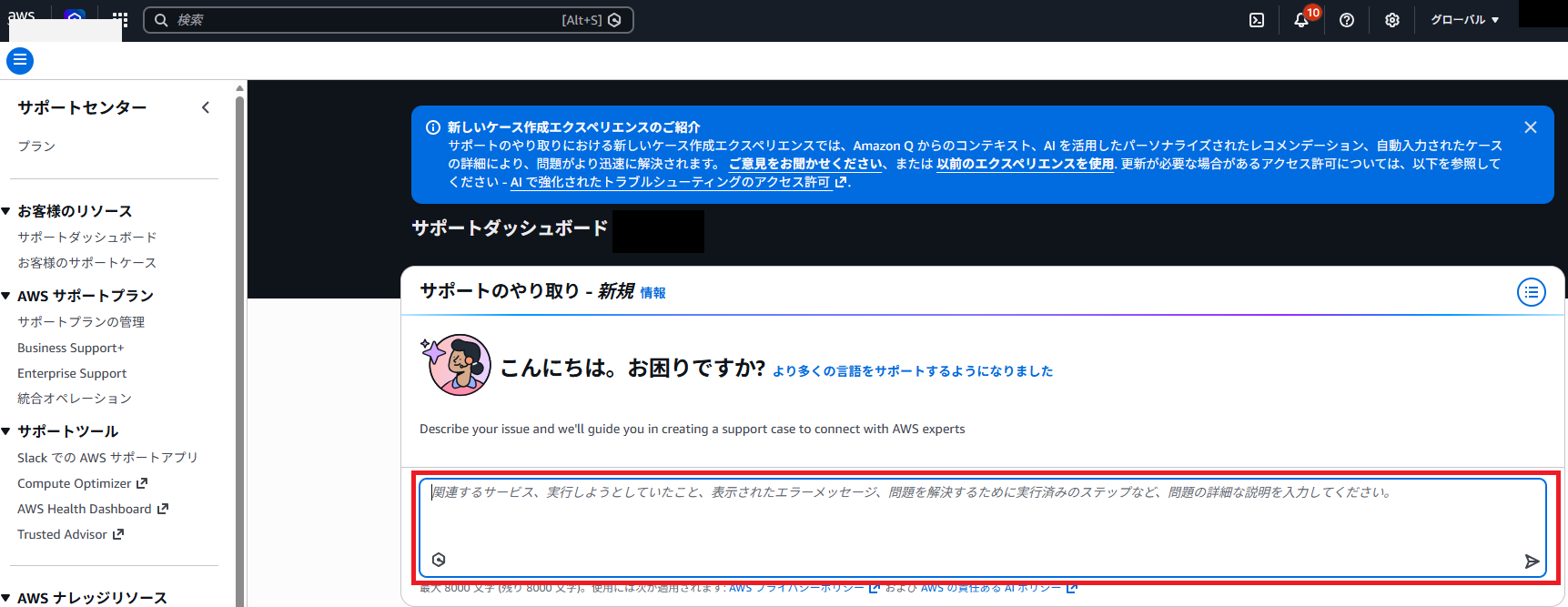Click the blue hamburger navigation menu button
The width and height of the screenshot is (1568, 607).
coord(20,61)
